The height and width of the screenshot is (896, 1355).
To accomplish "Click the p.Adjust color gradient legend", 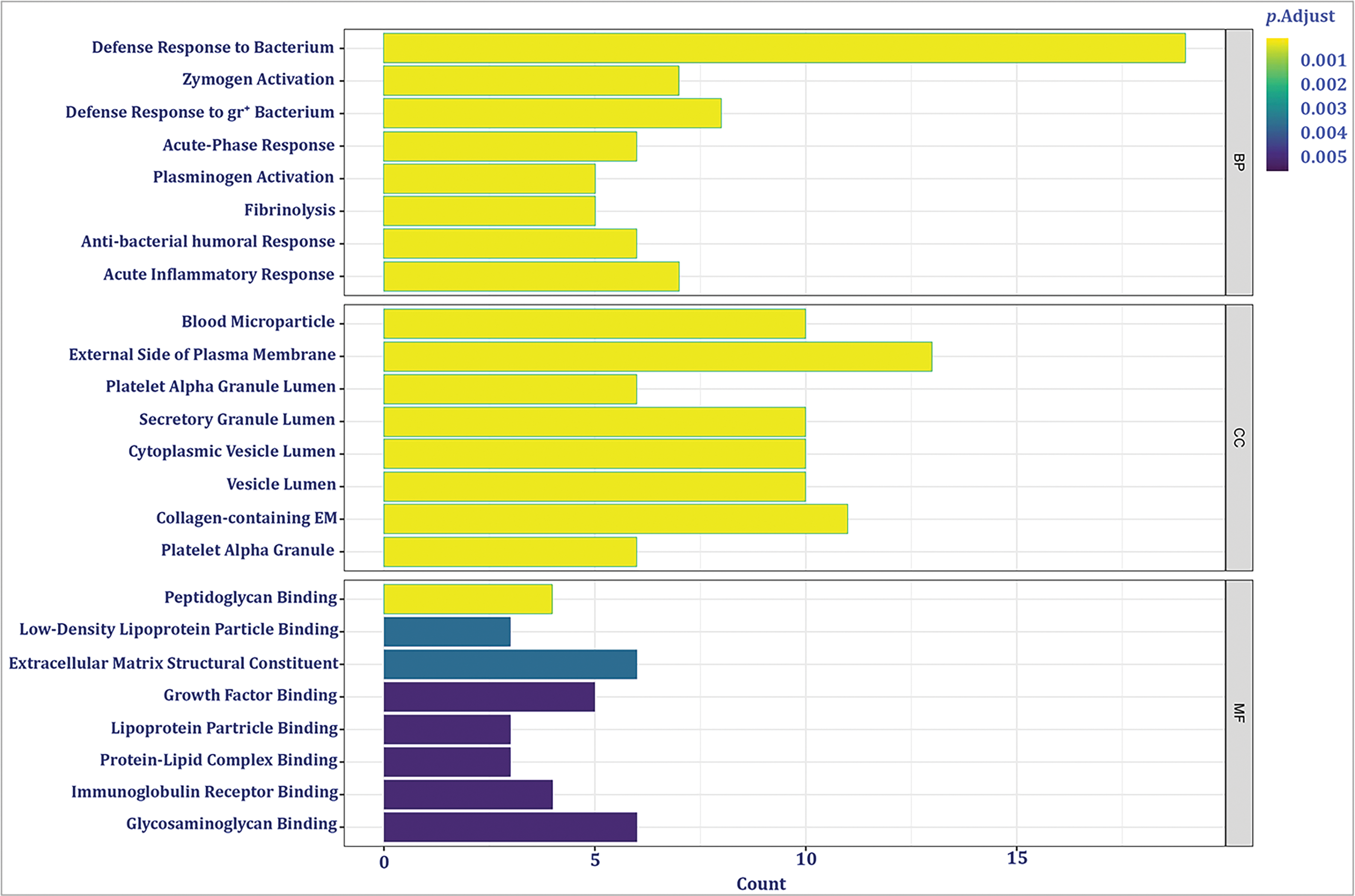I will pos(1277,105).
